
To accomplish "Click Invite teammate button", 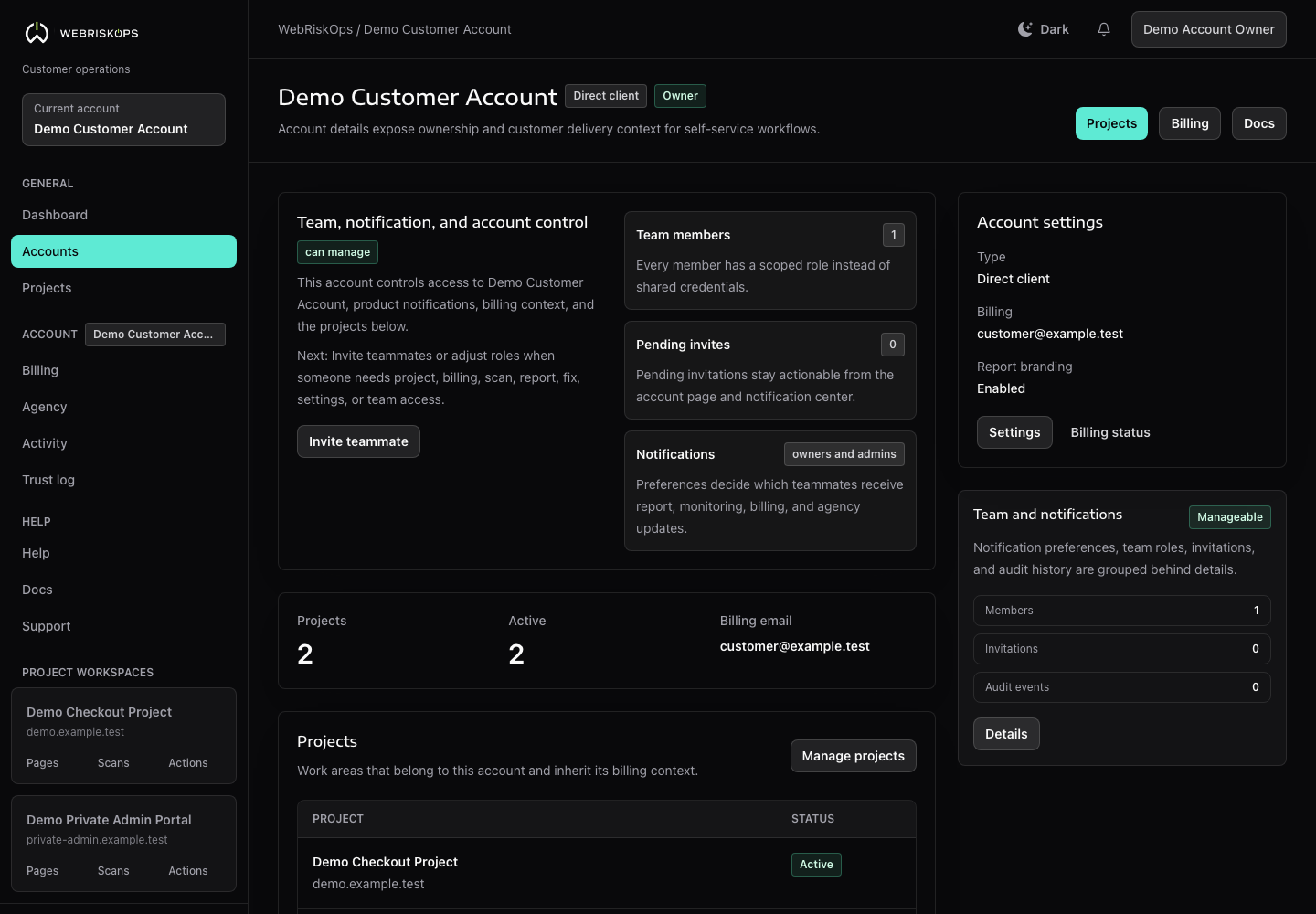I will coord(358,441).
